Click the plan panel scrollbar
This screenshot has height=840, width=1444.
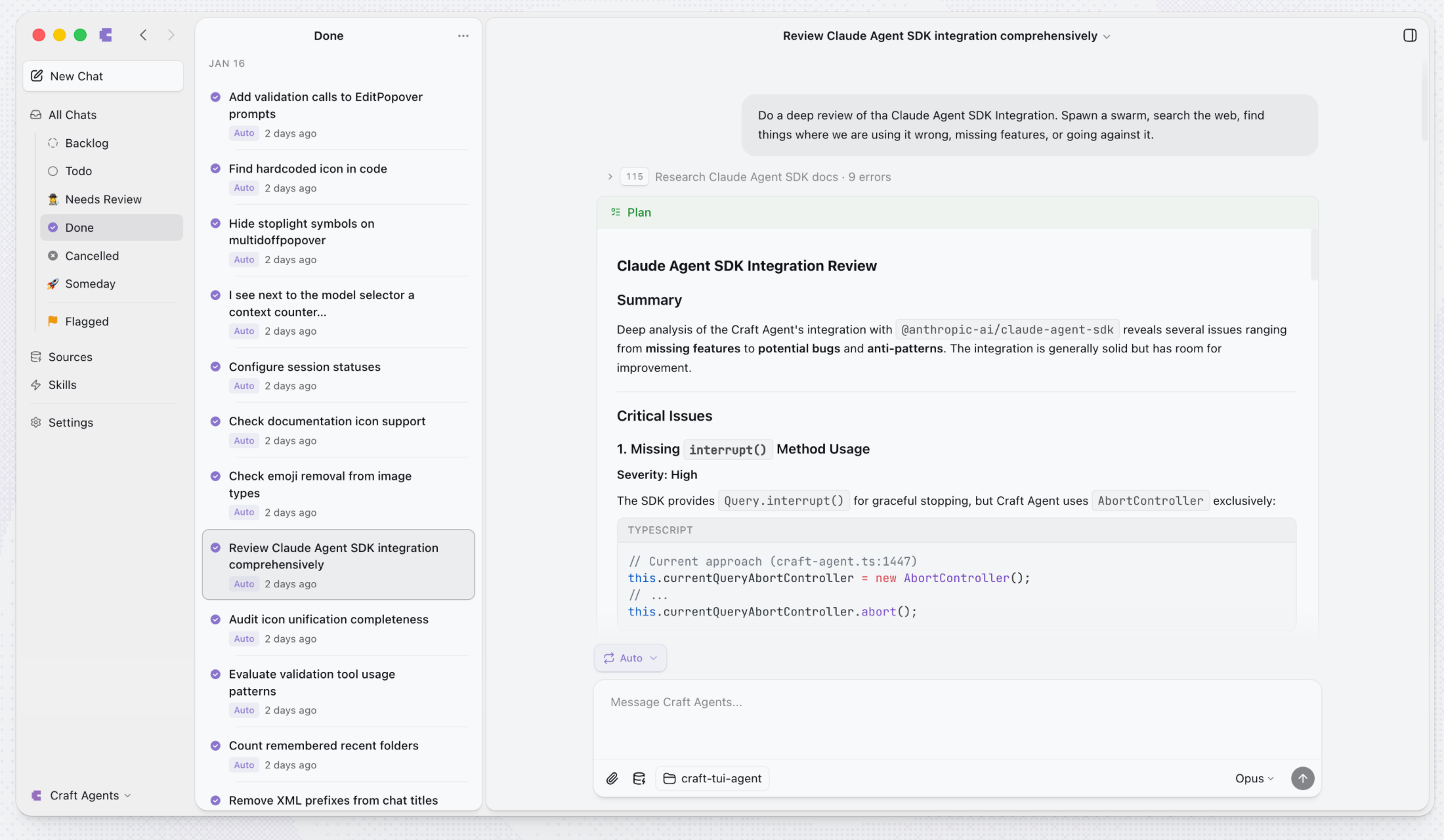pos(1314,256)
